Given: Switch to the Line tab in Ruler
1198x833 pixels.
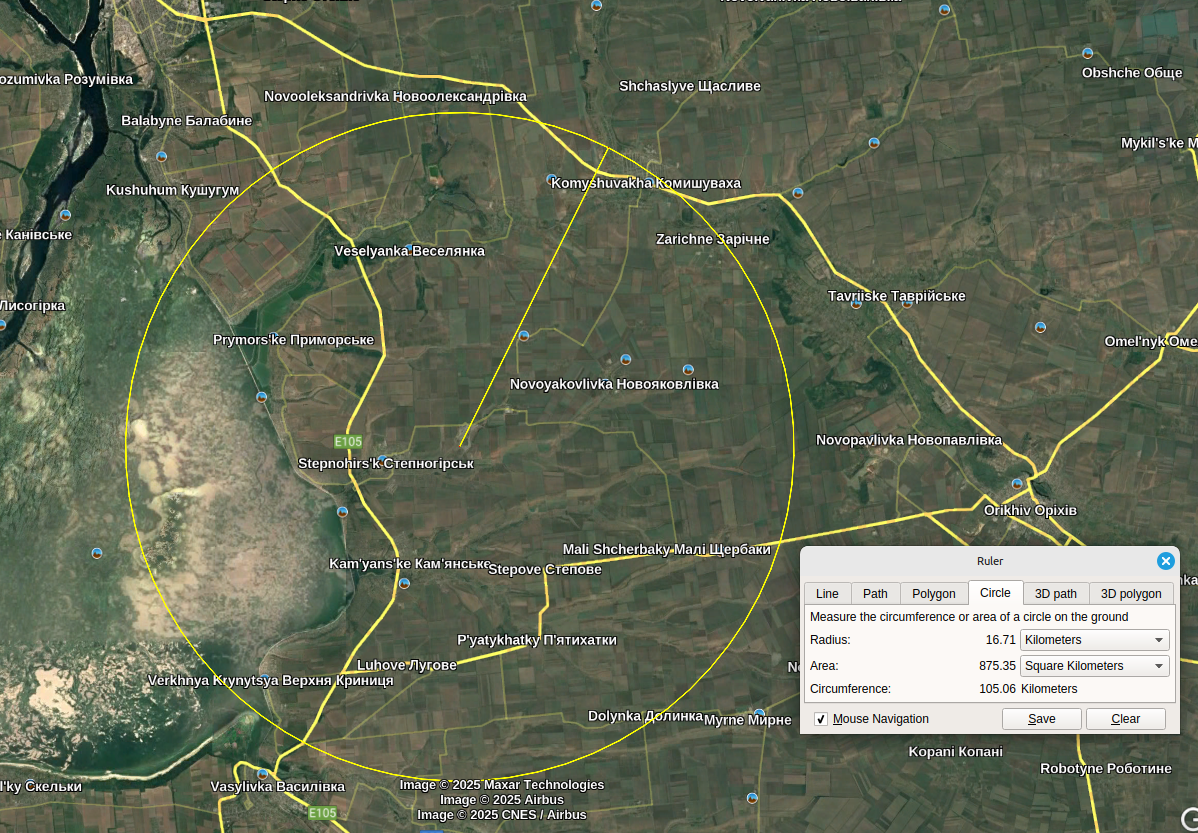Looking at the screenshot, I should (x=827, y=594).
